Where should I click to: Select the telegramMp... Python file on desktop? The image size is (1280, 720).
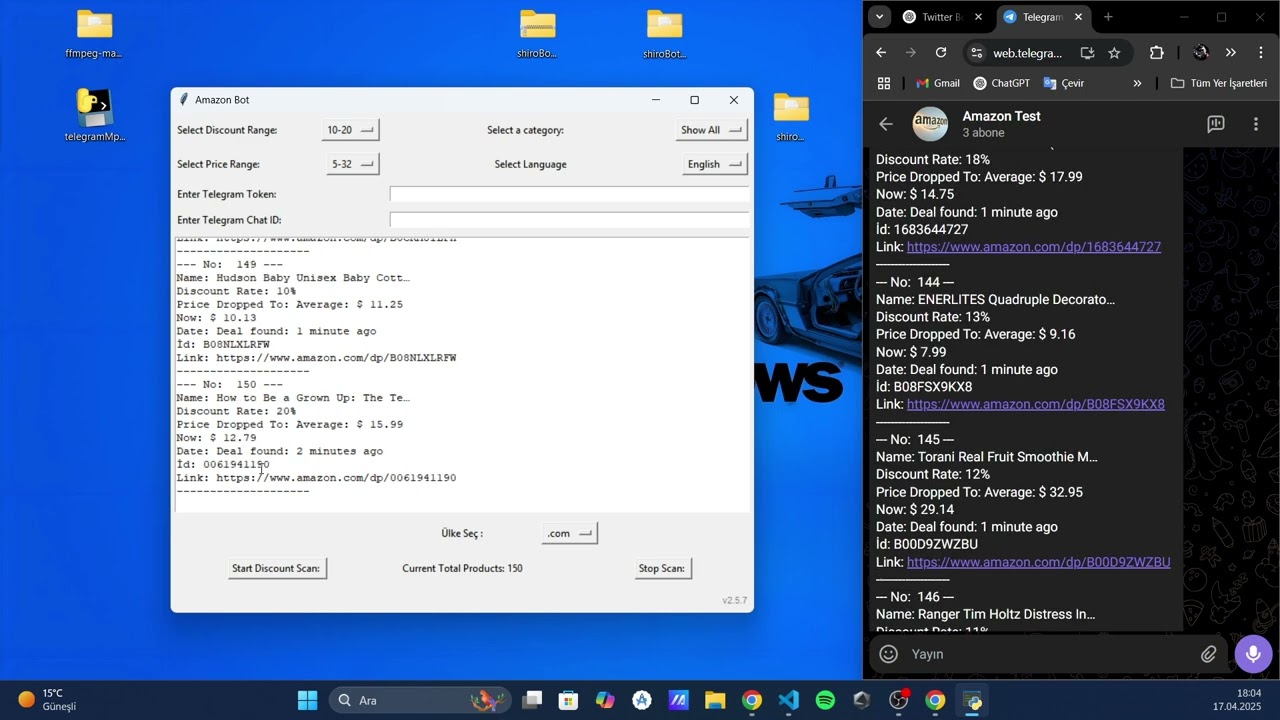[94, 116]
